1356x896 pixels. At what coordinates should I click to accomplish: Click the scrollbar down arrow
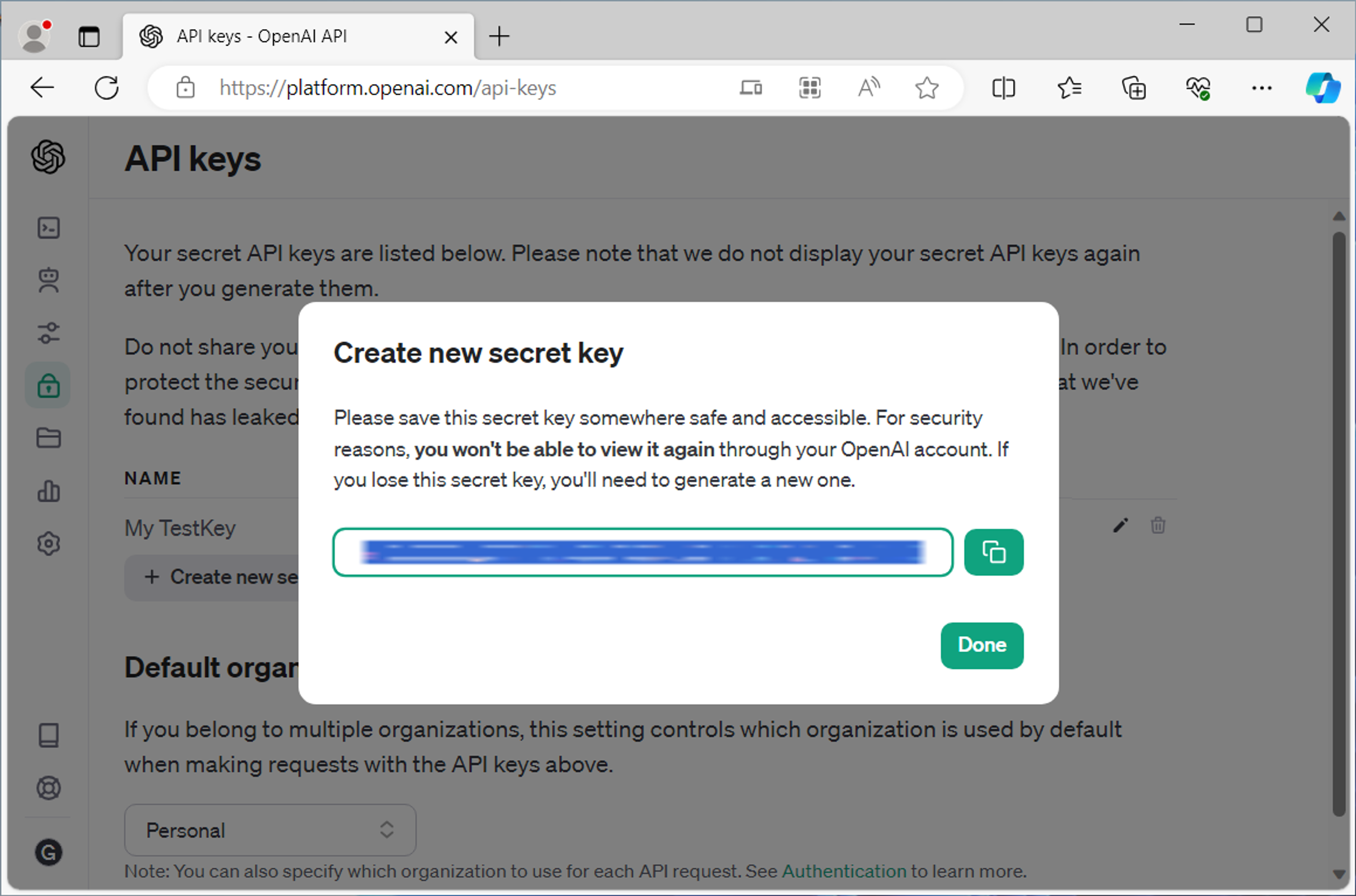point(1339,874)
